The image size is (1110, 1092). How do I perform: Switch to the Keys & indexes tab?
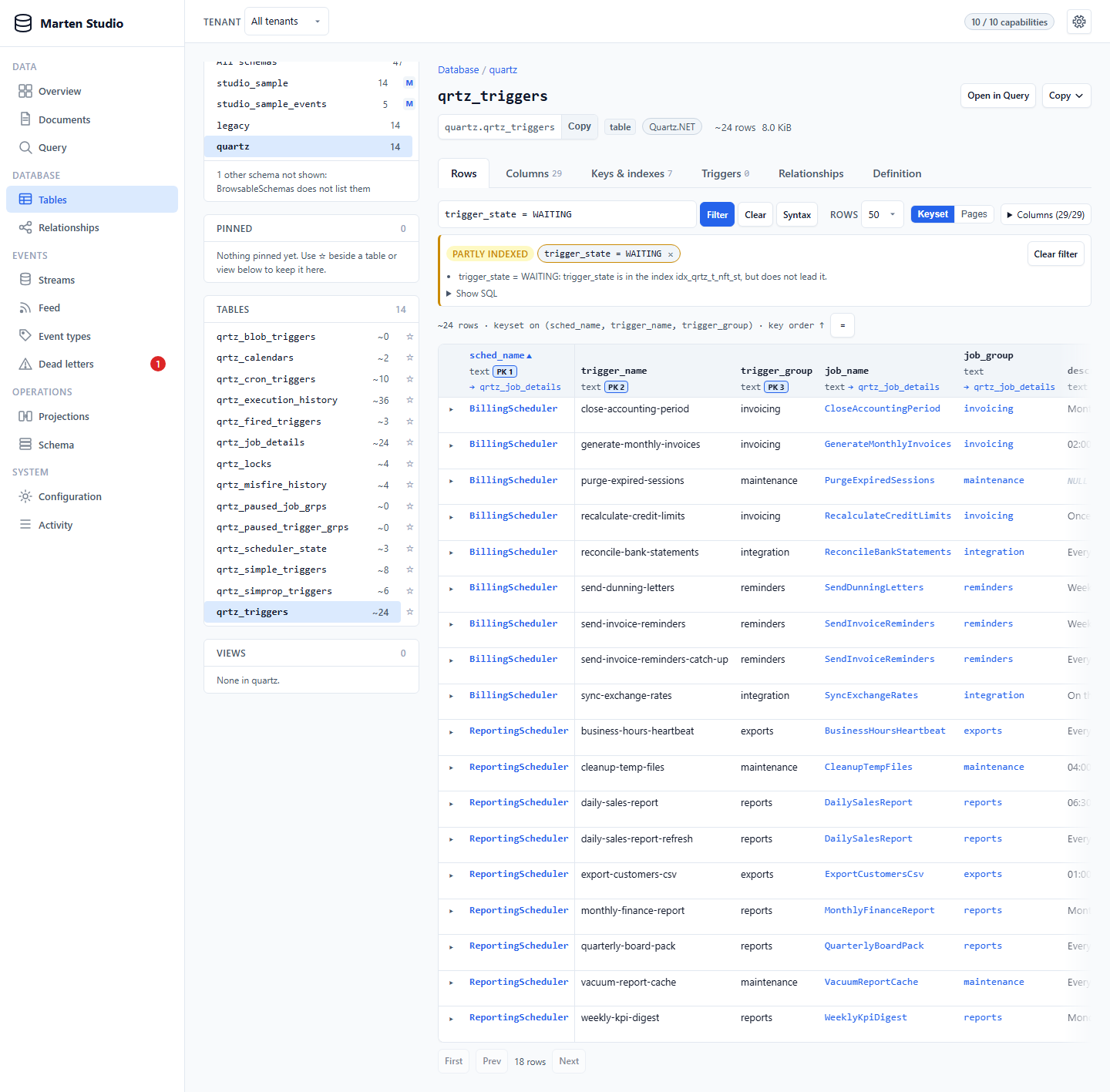click(631, 173)
